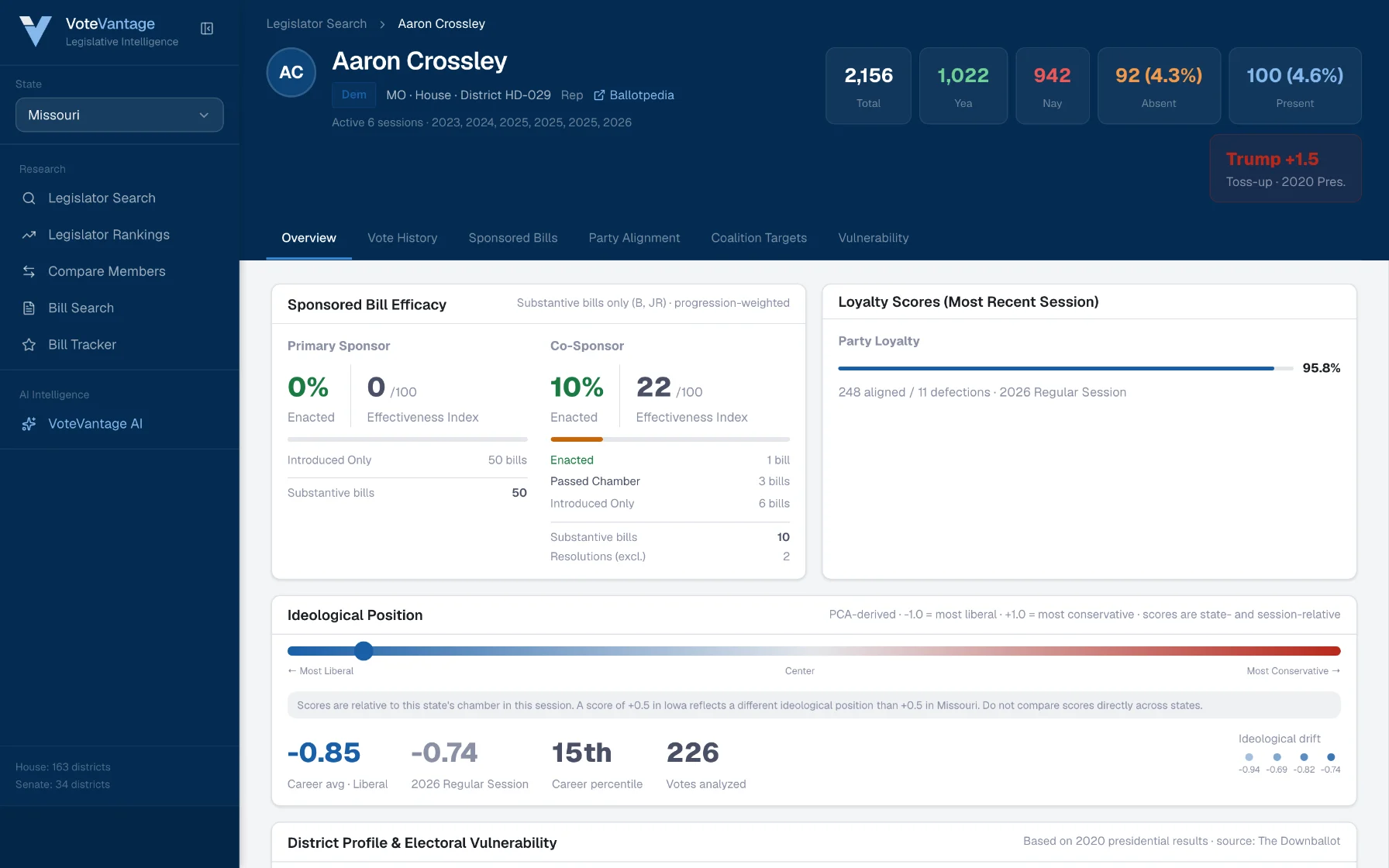Click the 92 (4.3%) Absent card
This screenshot has width=1389, height=868.
(x=1159, y=86)
